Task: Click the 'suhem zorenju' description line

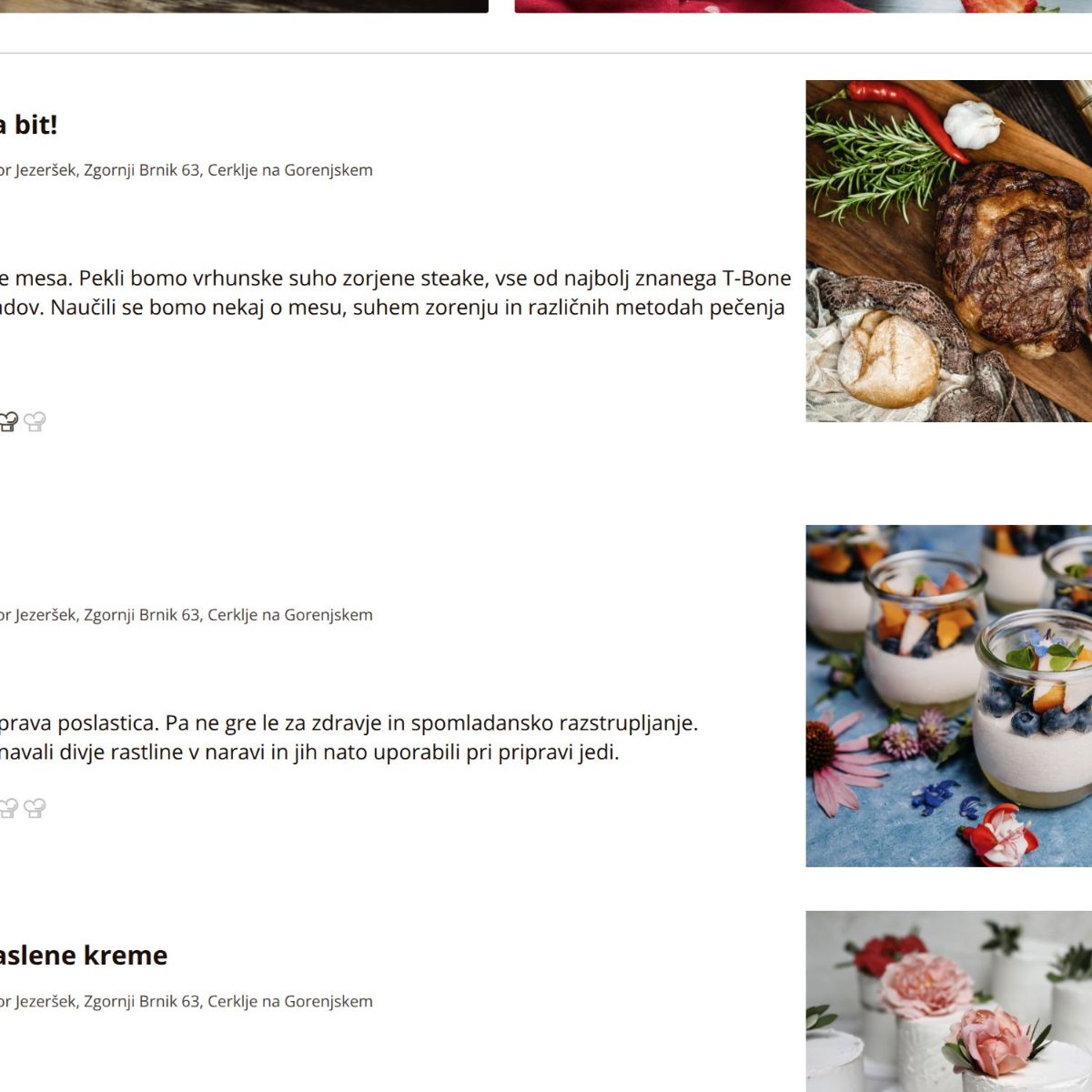Action: 392,308
